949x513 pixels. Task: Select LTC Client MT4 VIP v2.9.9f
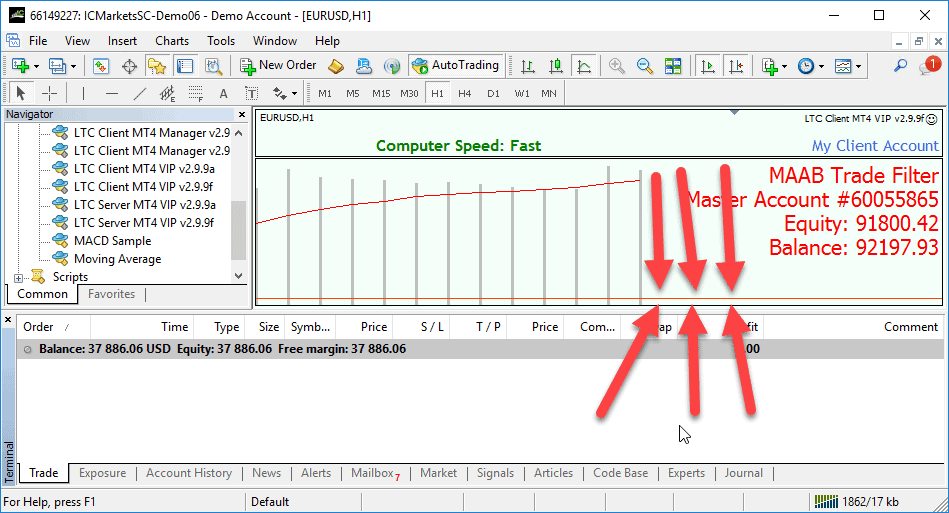point(143,186)
